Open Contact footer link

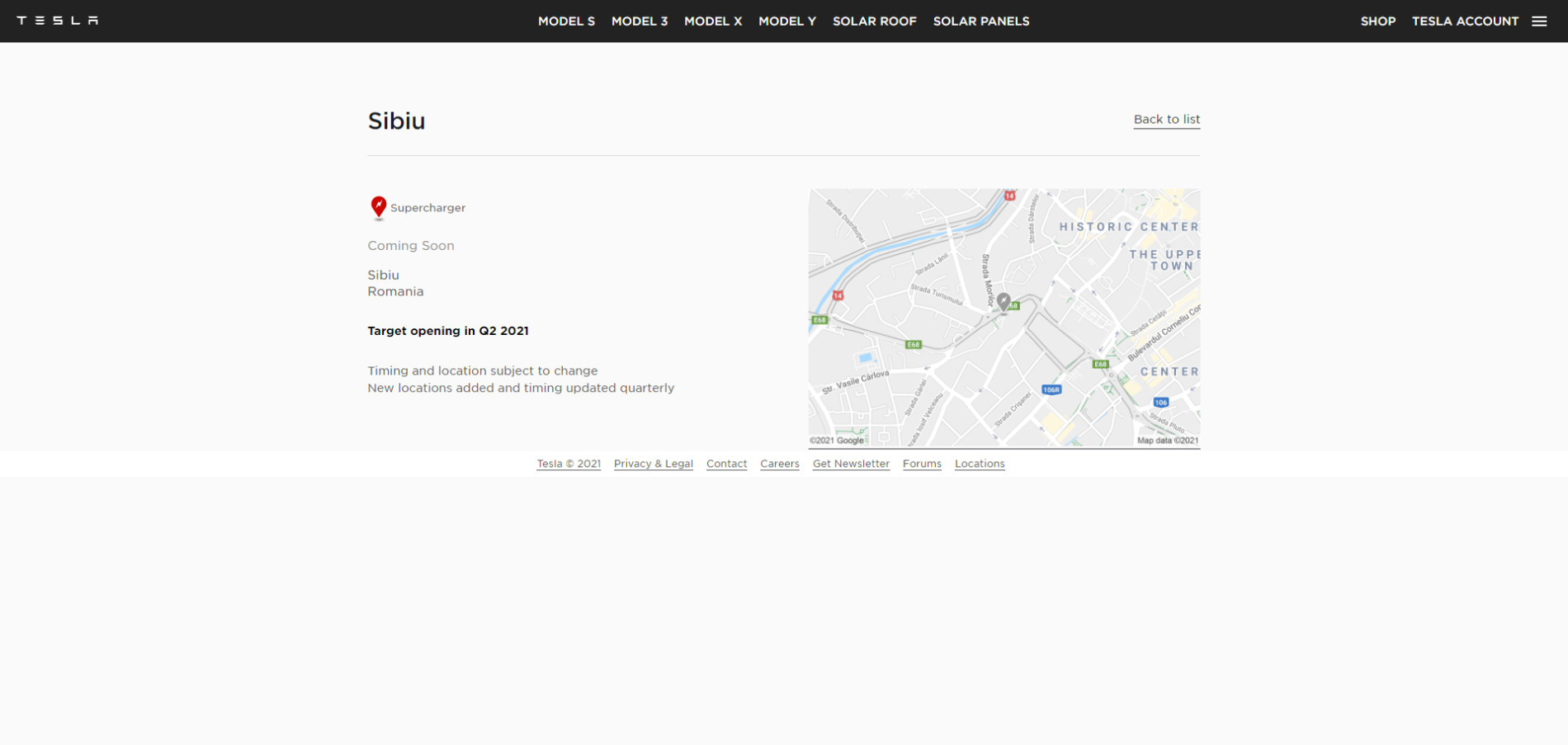pos(726,464)
